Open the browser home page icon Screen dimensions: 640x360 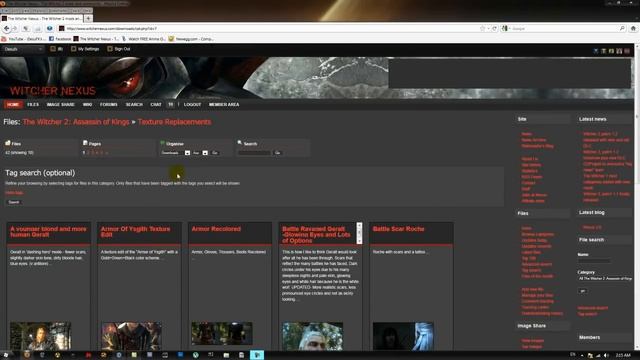(633, 29)
